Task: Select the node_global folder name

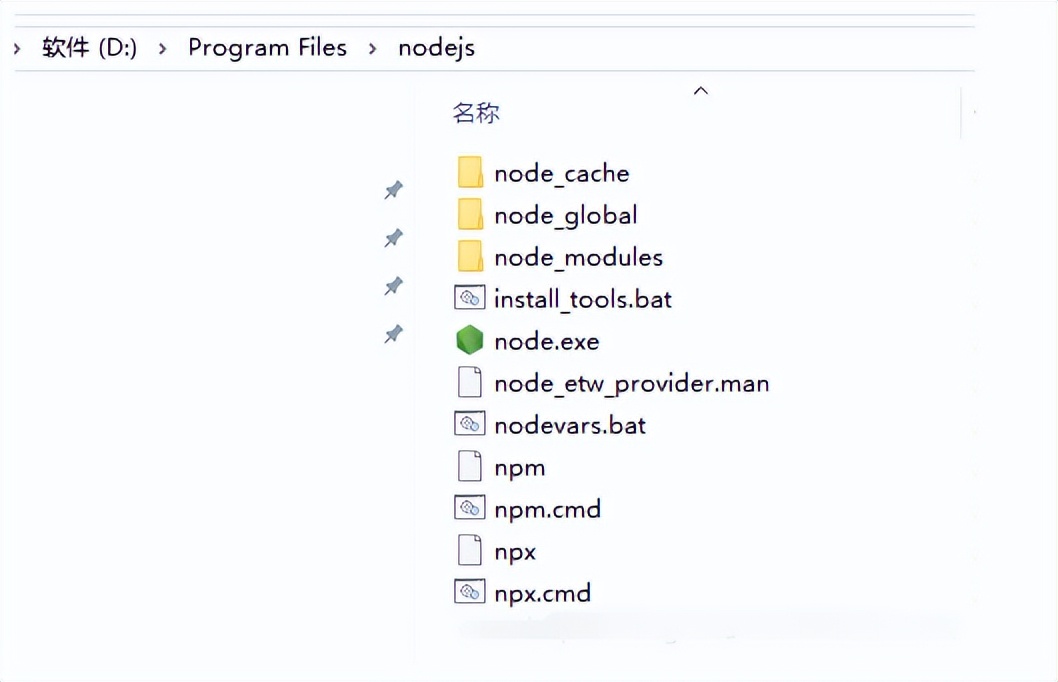Action: [x=565, y=216]
